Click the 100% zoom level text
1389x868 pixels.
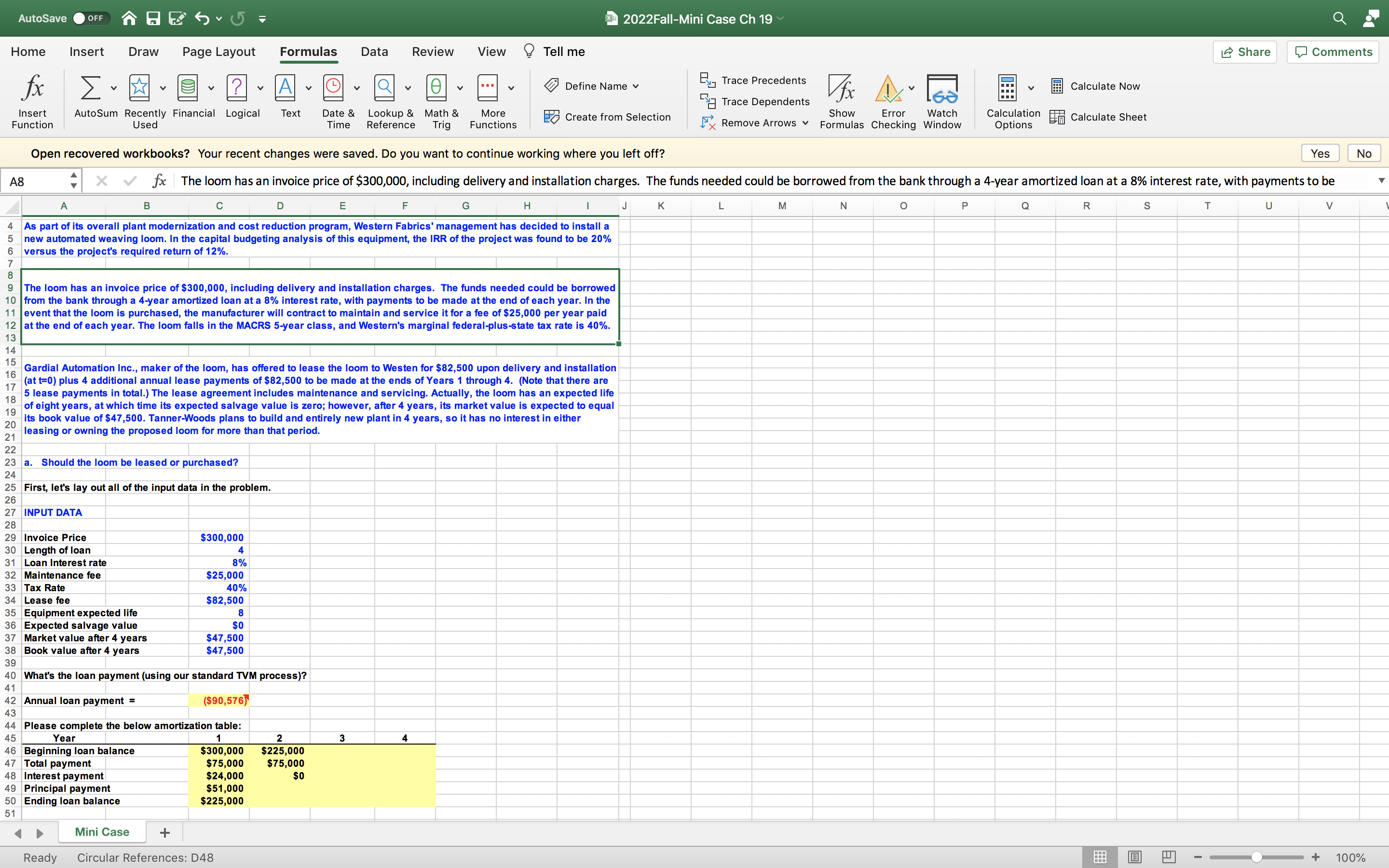pyautogui.click(x=1350, y=857)
